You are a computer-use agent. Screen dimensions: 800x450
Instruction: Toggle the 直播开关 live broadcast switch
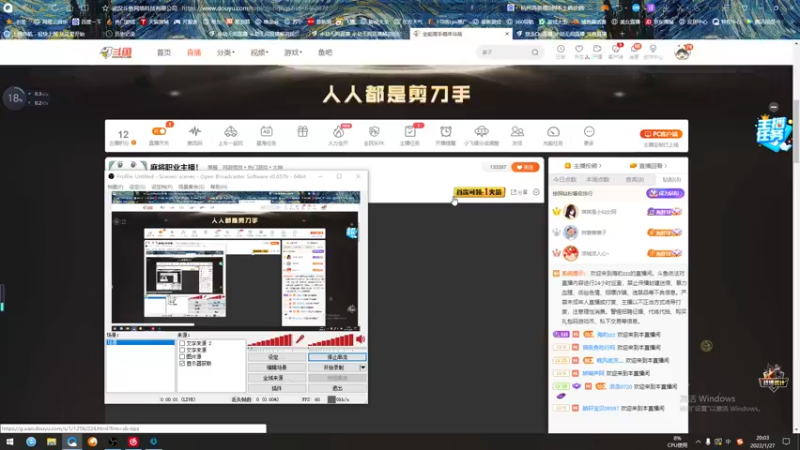click(x=159, y=132)
